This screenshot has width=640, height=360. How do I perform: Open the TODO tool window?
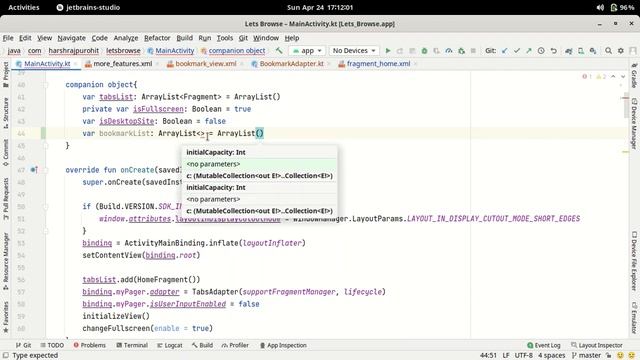(52, 345)
